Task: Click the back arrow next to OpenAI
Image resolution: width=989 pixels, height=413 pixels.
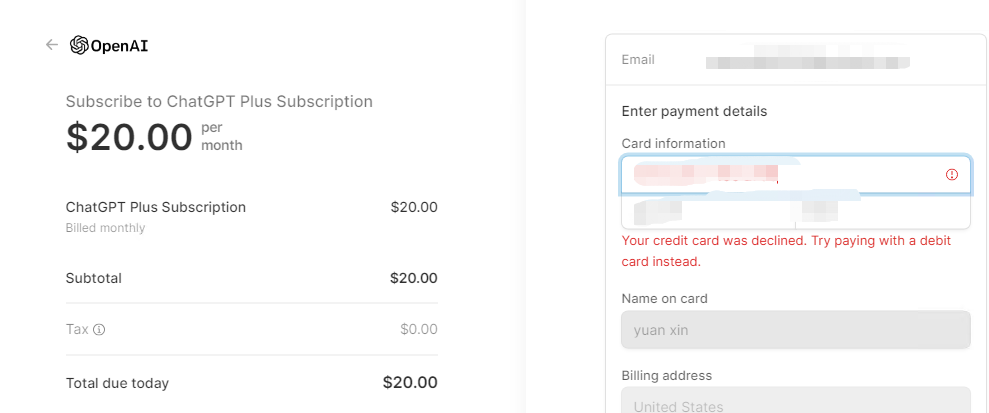Action: [x=52, y=45]
